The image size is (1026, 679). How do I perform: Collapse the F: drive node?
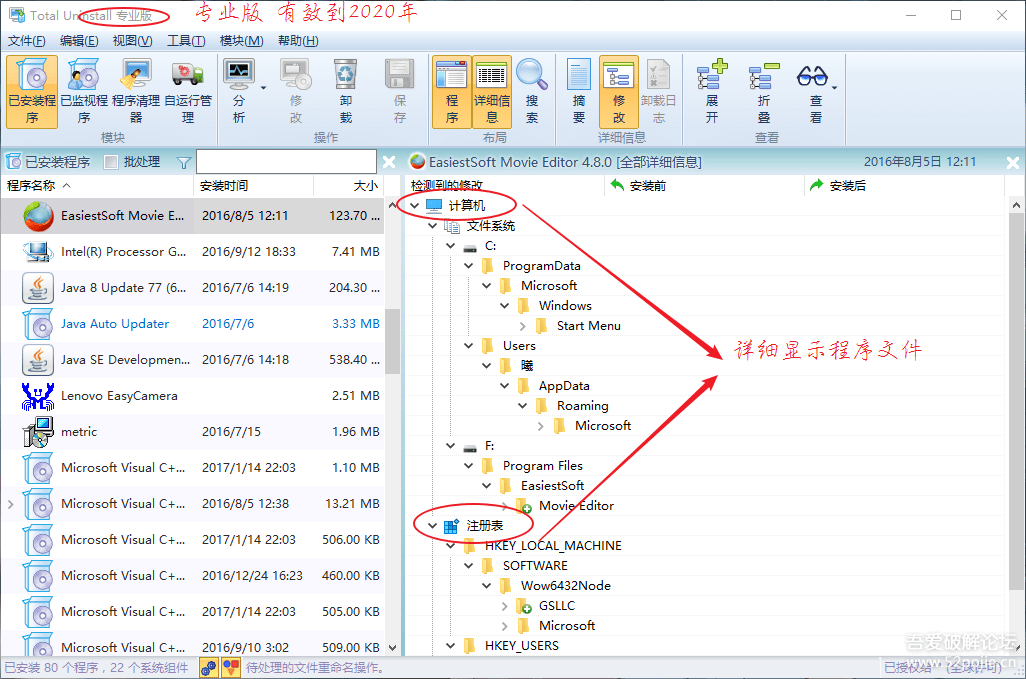click(x=451, y=446)
